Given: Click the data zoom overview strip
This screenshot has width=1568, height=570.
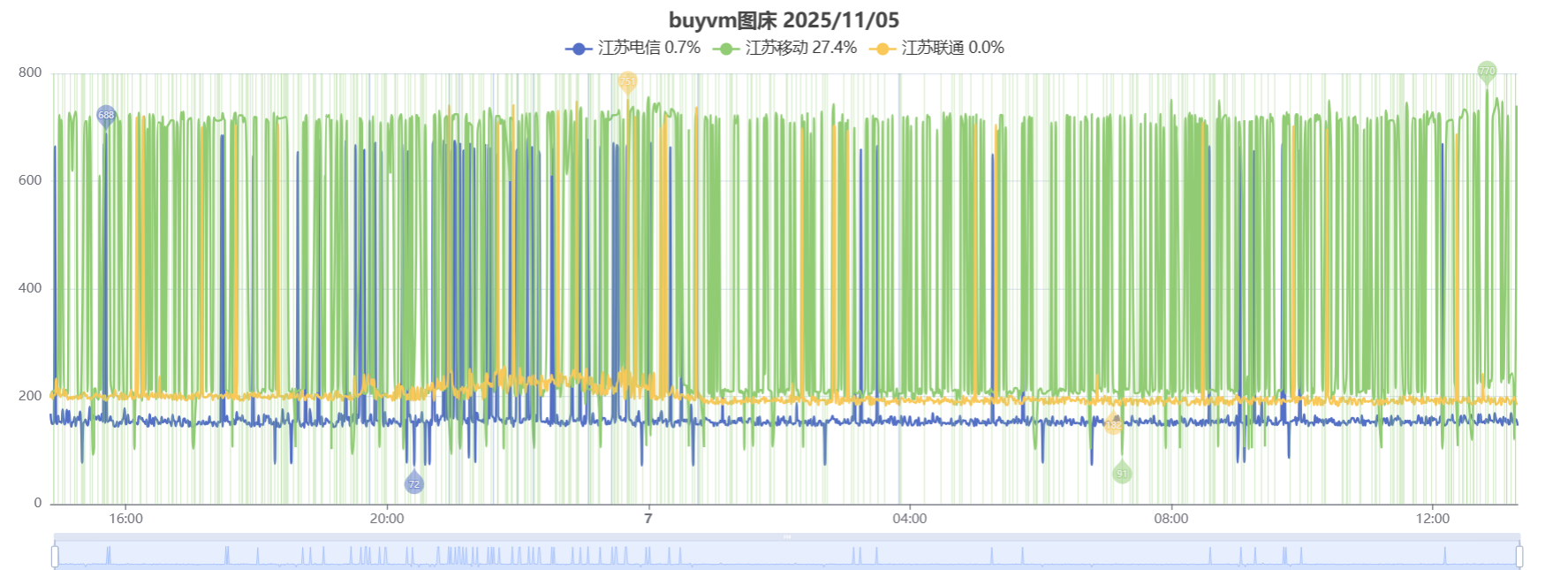Looking at the screenshot, I should (787, 554).
